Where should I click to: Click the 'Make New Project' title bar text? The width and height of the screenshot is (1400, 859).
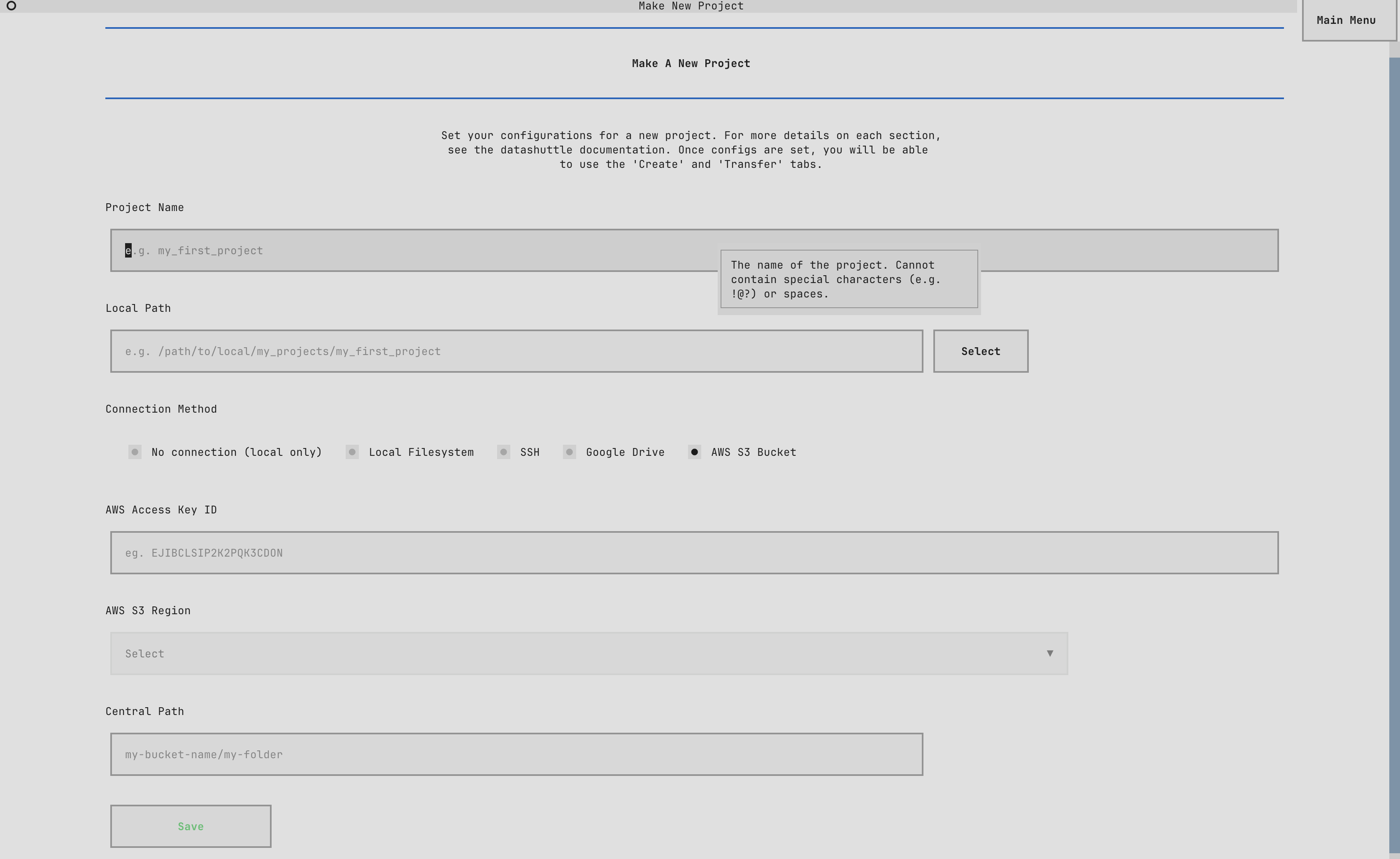coord(691,6)
